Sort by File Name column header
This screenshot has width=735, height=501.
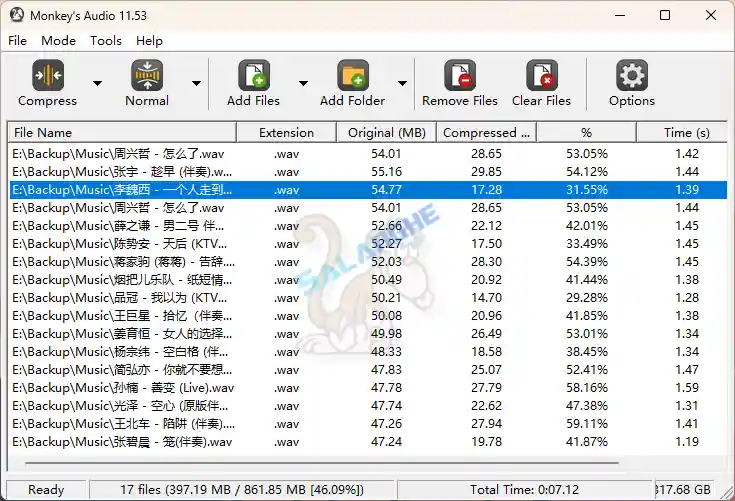click(x=122, y=133)
